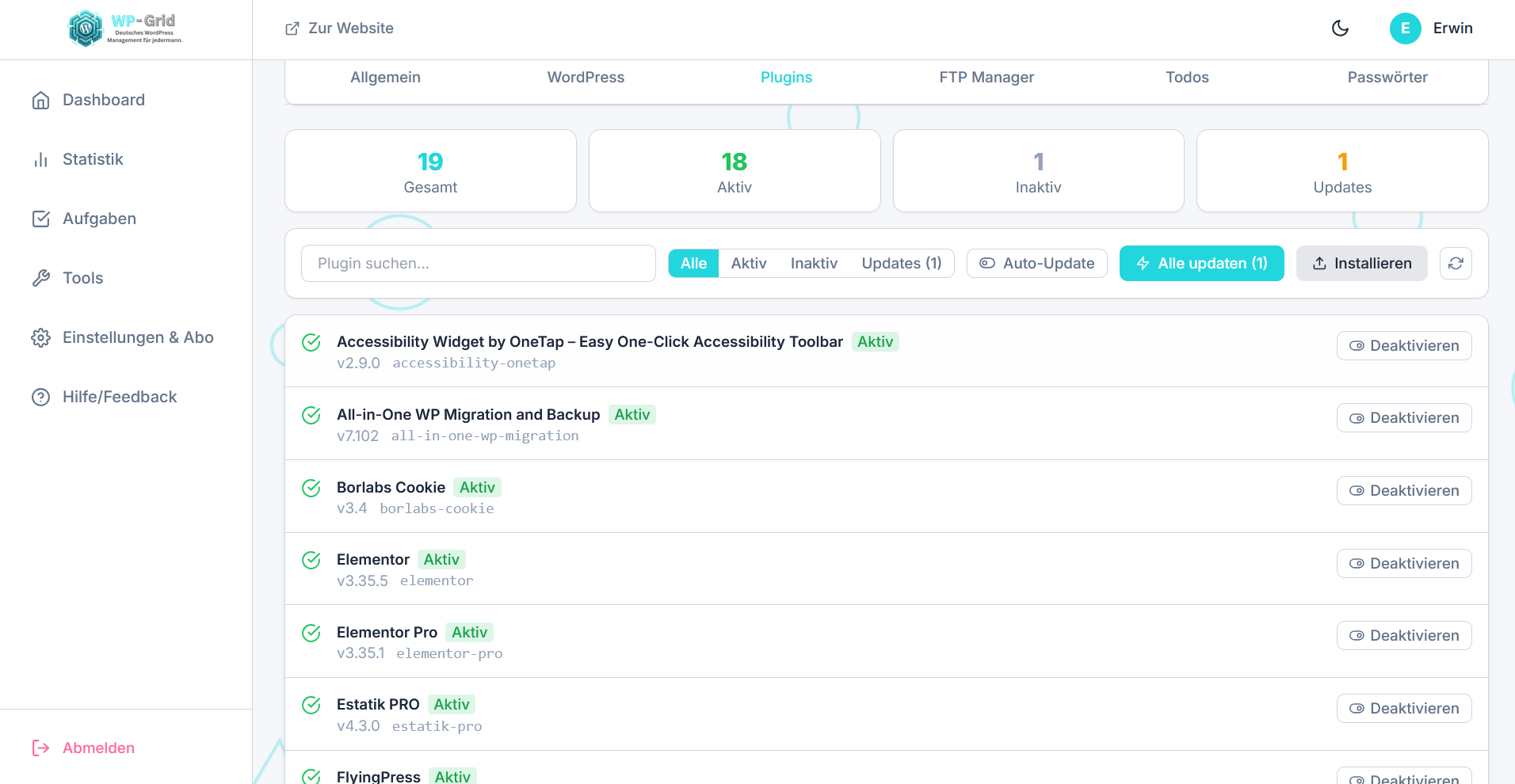This screenshot has height=784, width=1515.
Task: Open the Zur Website link
Action: 339,29
